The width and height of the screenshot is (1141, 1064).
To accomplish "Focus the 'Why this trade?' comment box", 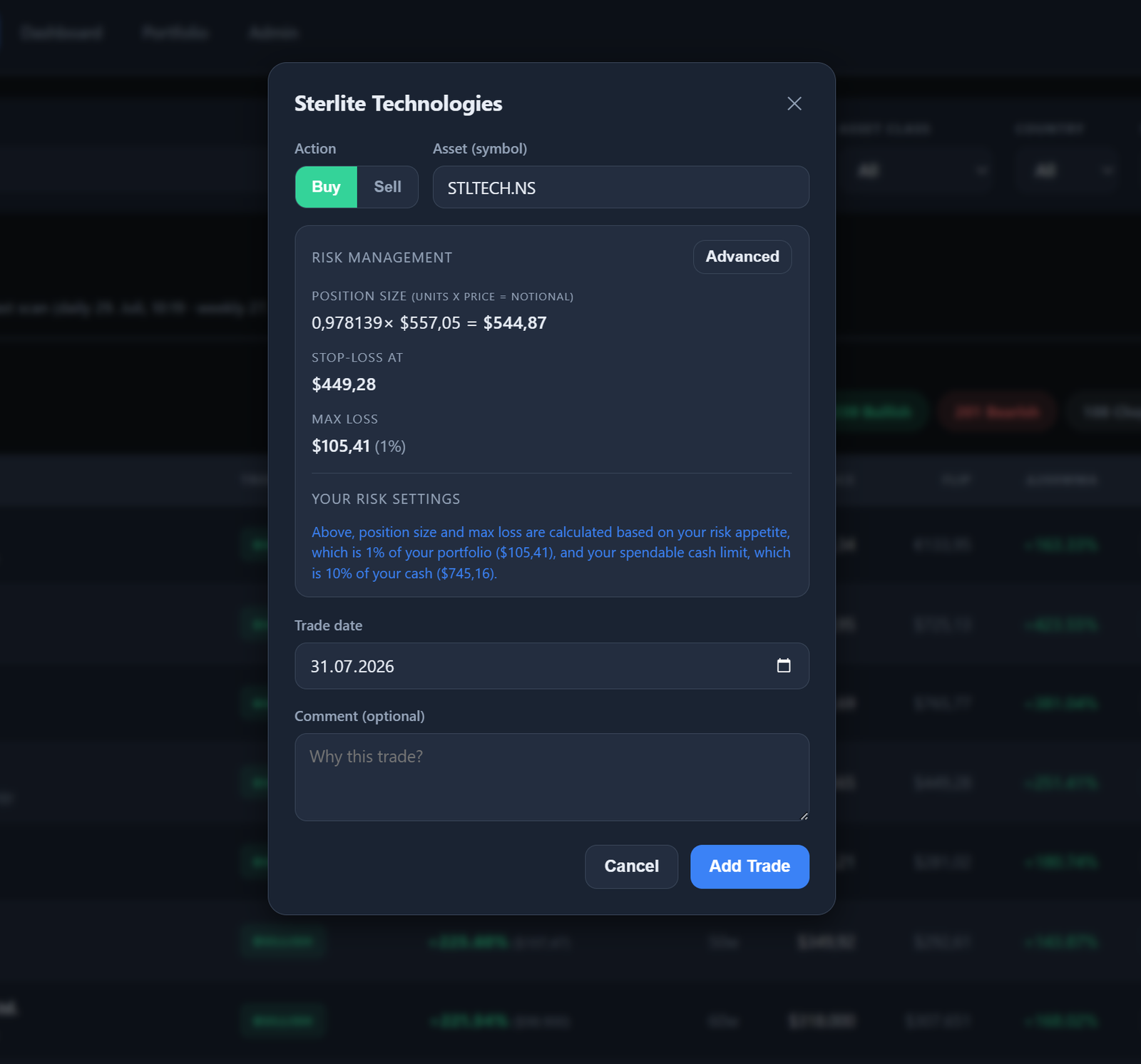I will pos(552,777).
